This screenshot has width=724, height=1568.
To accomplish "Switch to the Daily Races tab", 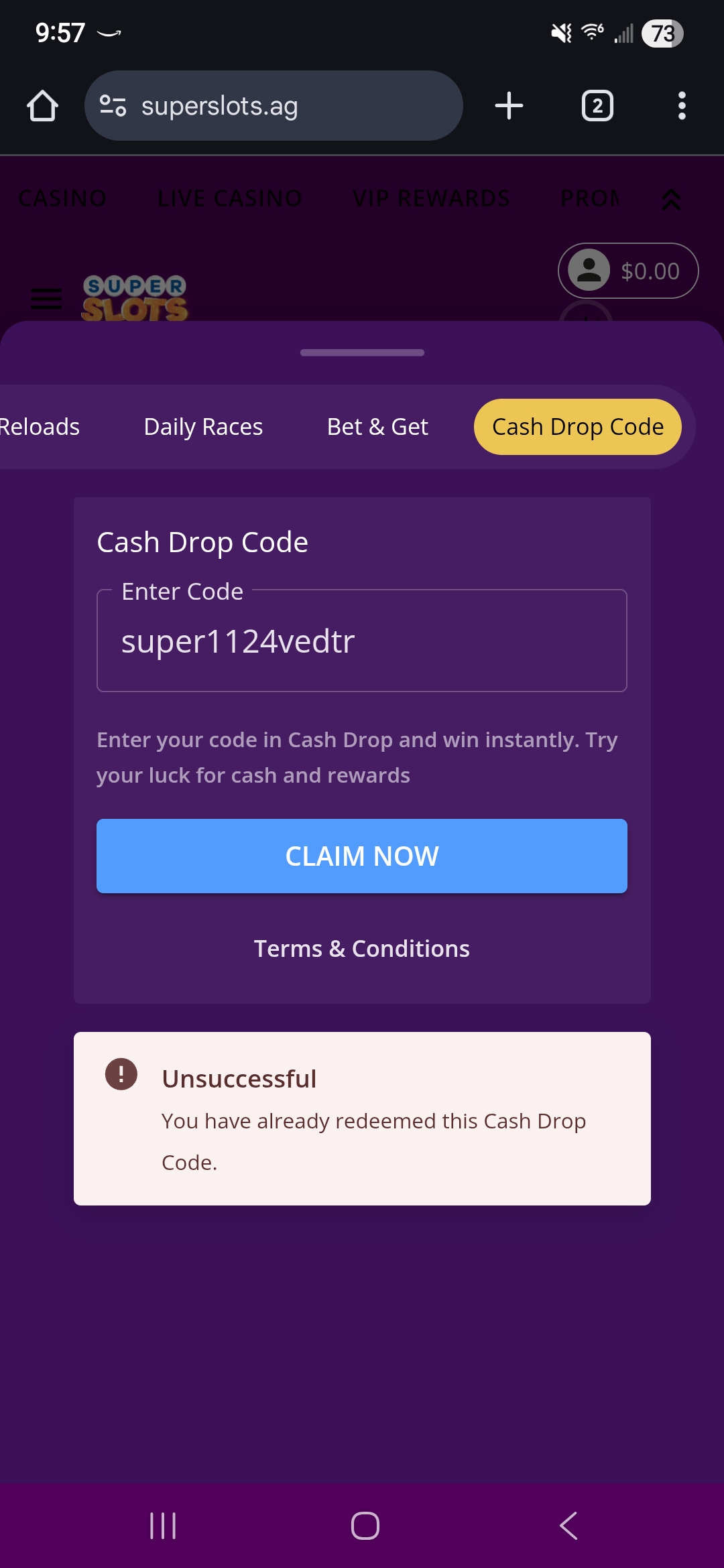I will pos(203,427).
